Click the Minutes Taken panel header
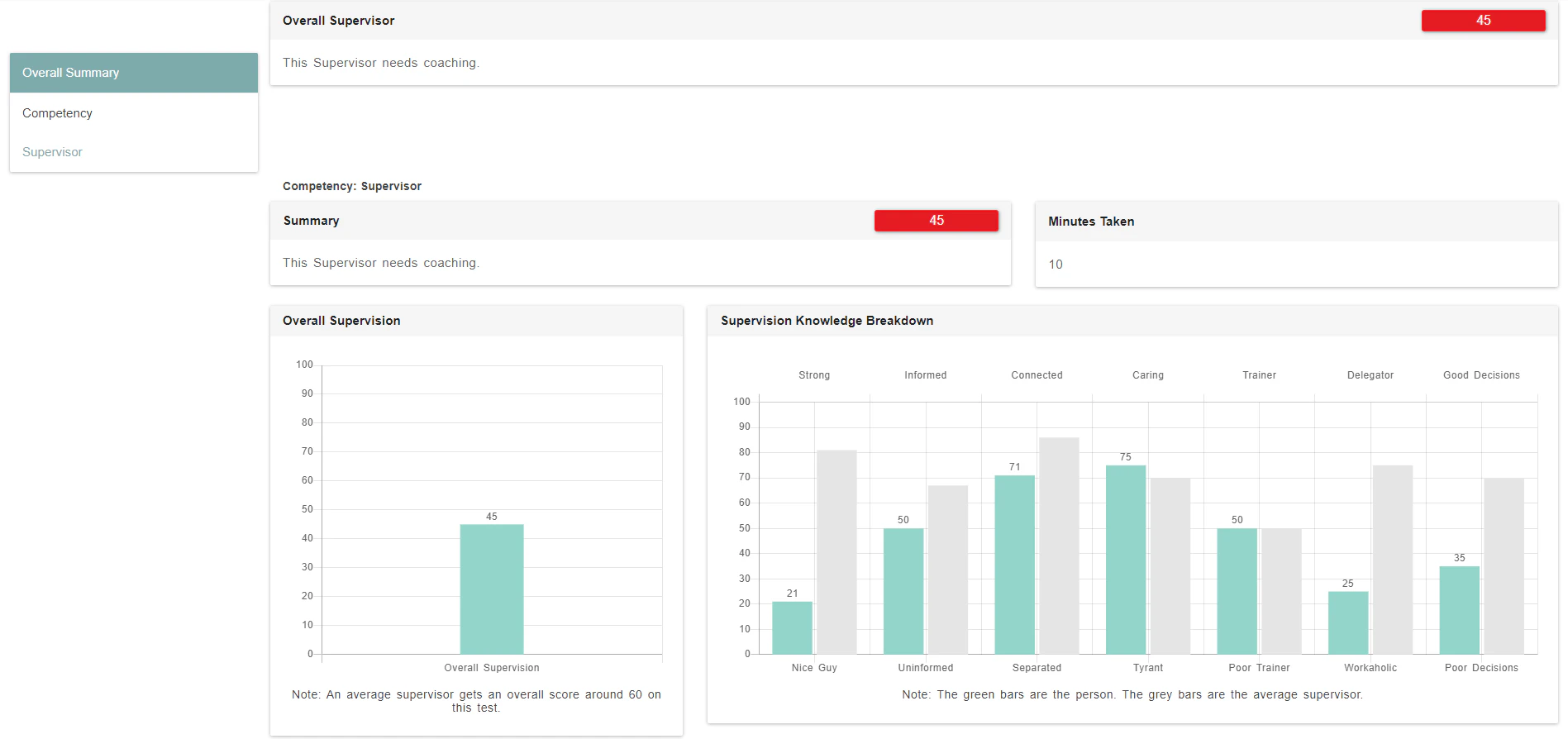This screenshot has height=739, width=1568. (1296, 222)
